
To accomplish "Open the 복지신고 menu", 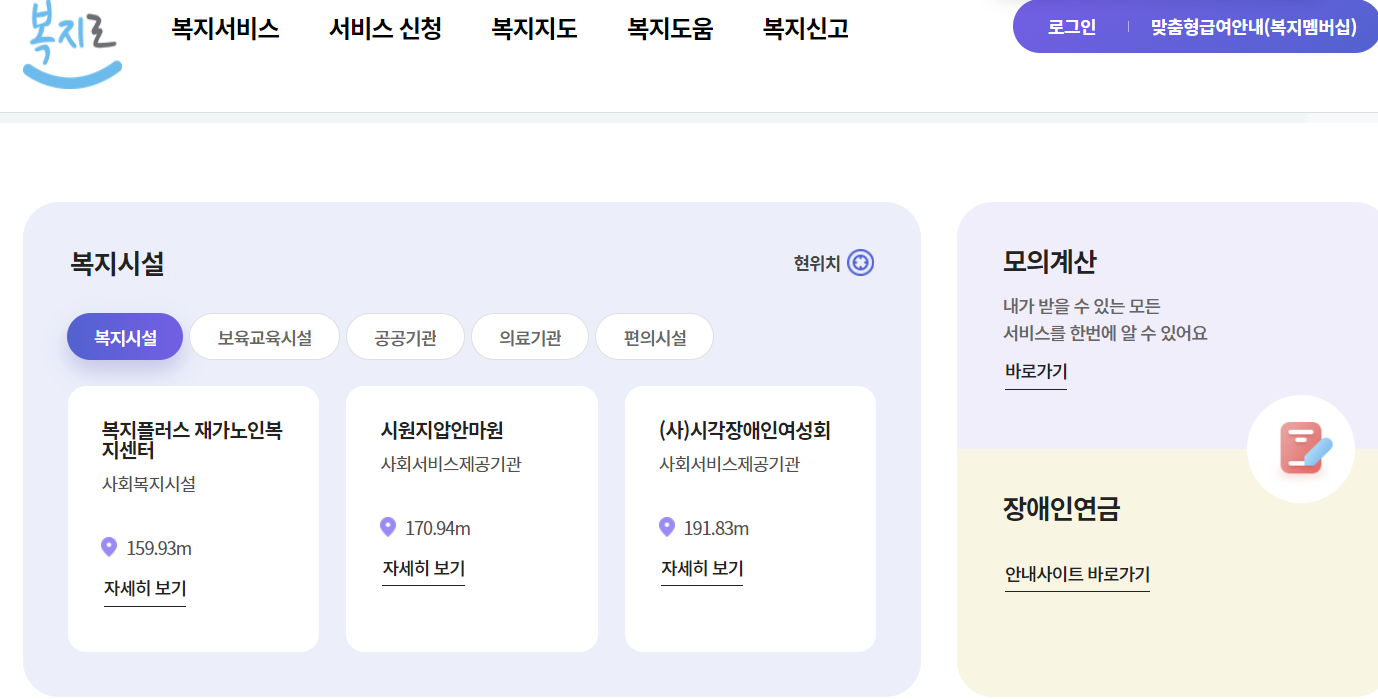I will coord(804,29).
